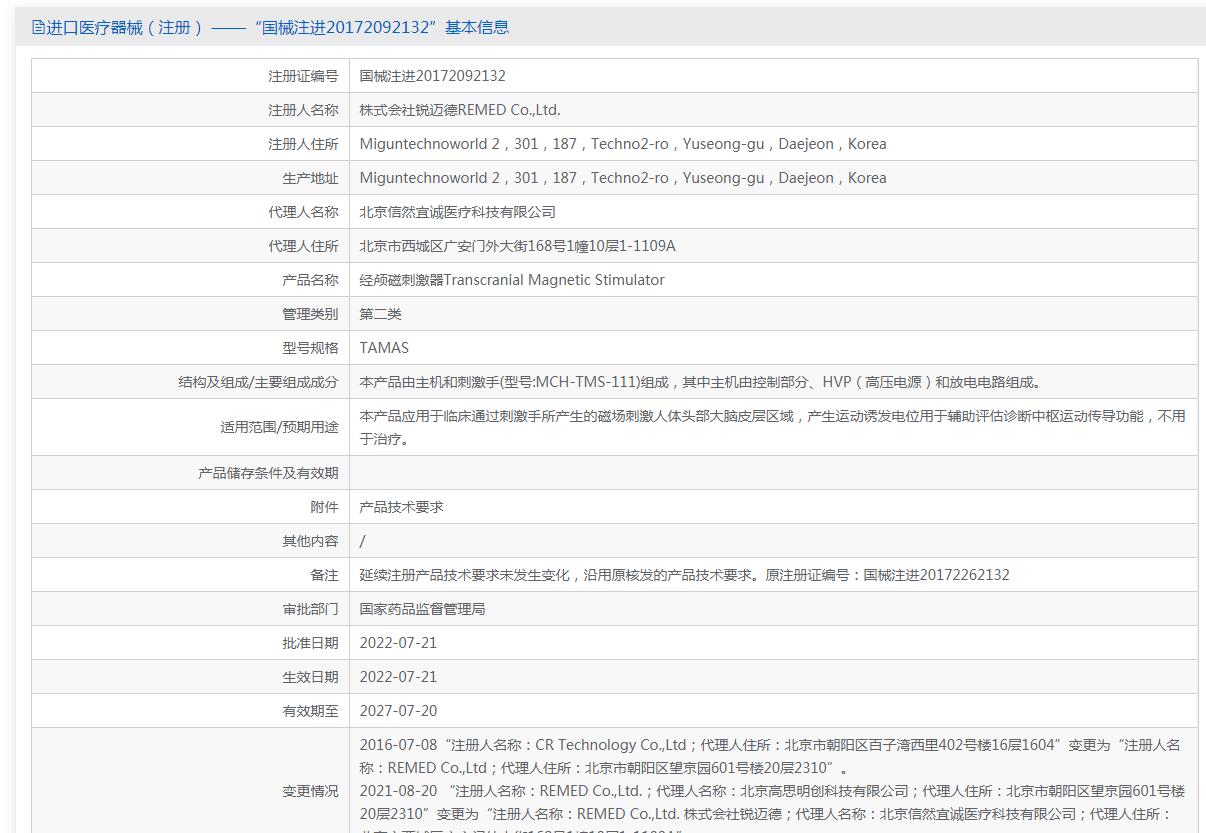Select the value 株式会社锐迈德REMED Co.,Ltd.
The height and width of the screenshot is (833, 1206).
coord(460,110)
